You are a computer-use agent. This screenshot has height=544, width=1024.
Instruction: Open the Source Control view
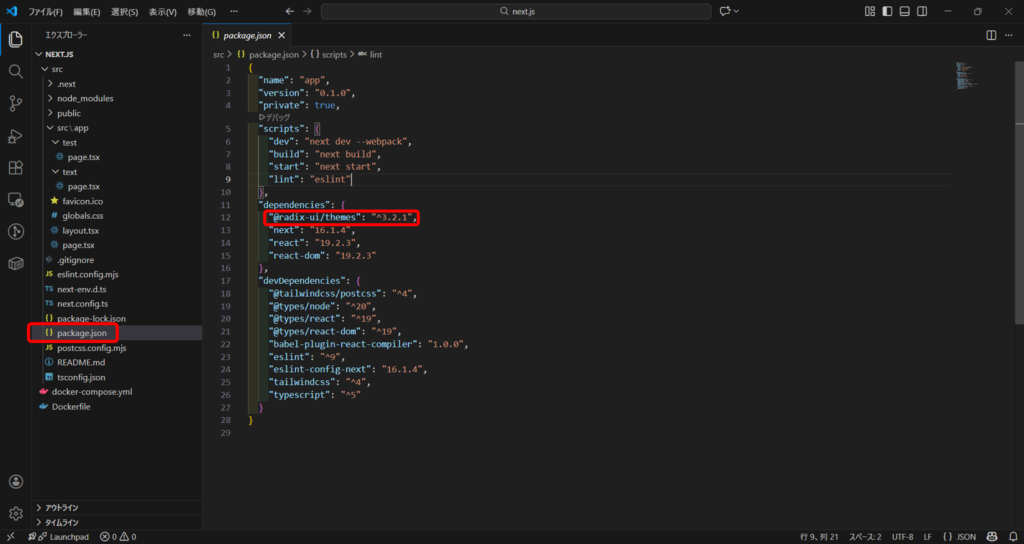pyautogui.click(x=15, y=104)
